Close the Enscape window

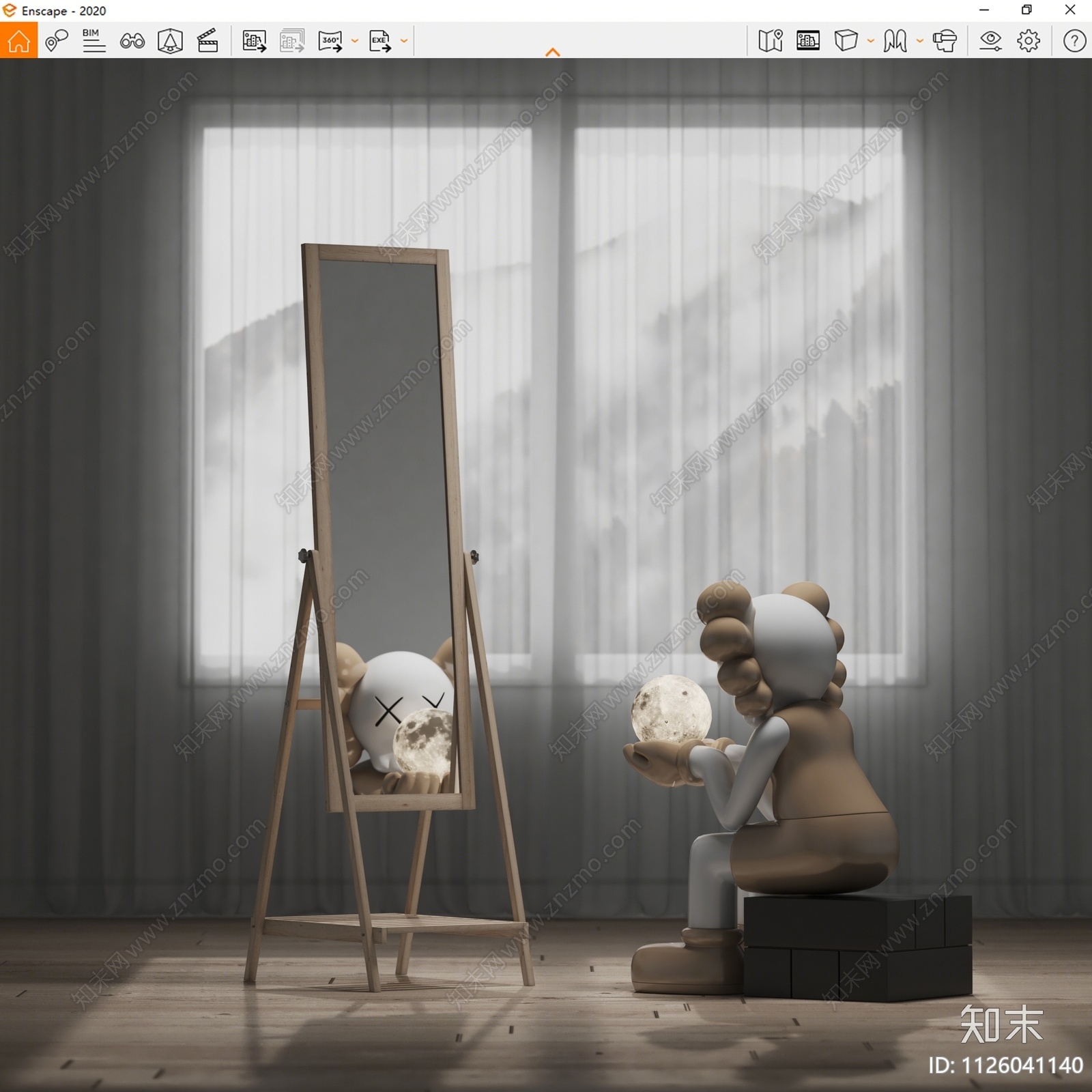tap(1070, 10)
